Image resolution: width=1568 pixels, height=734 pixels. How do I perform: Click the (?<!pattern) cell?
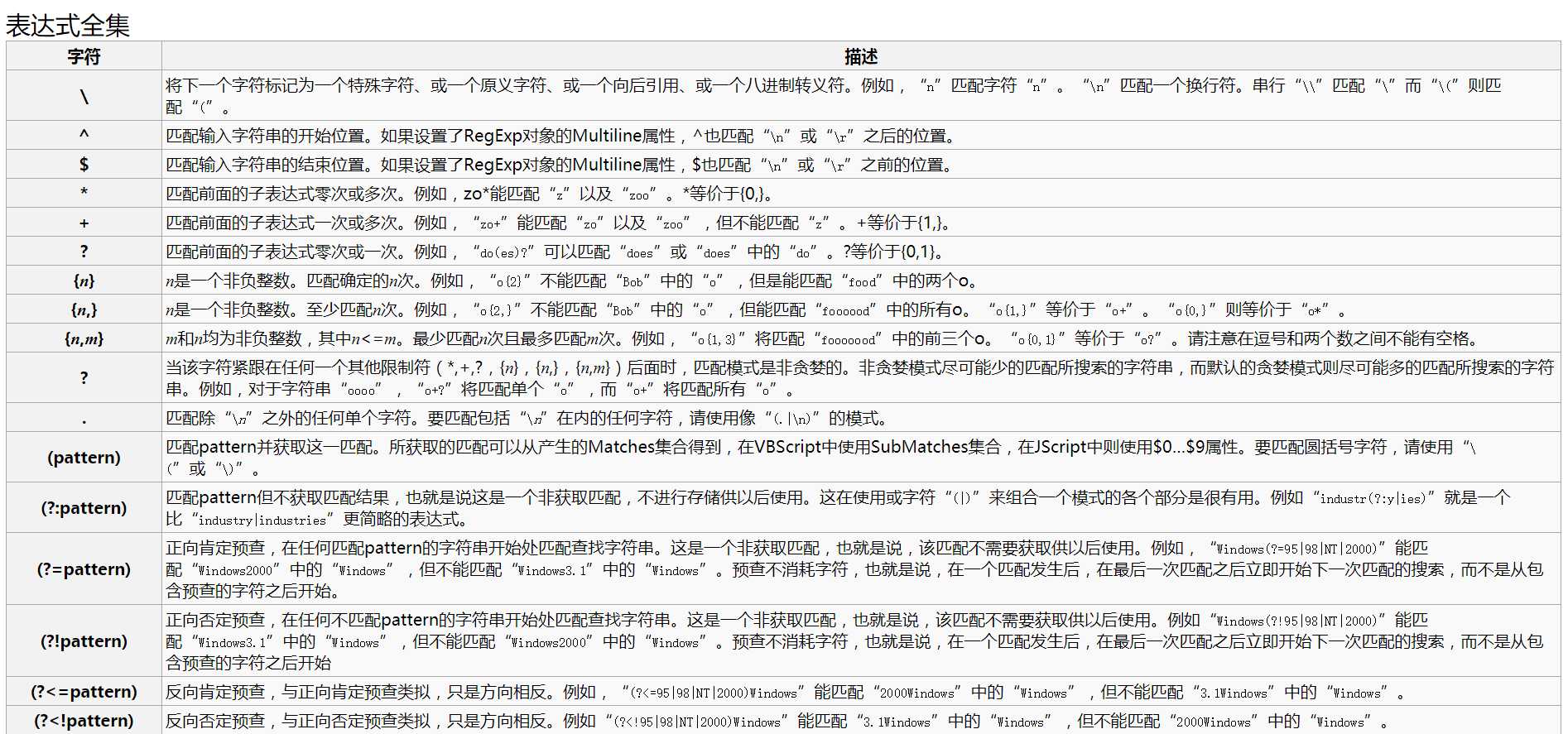[x=84, y=721]
